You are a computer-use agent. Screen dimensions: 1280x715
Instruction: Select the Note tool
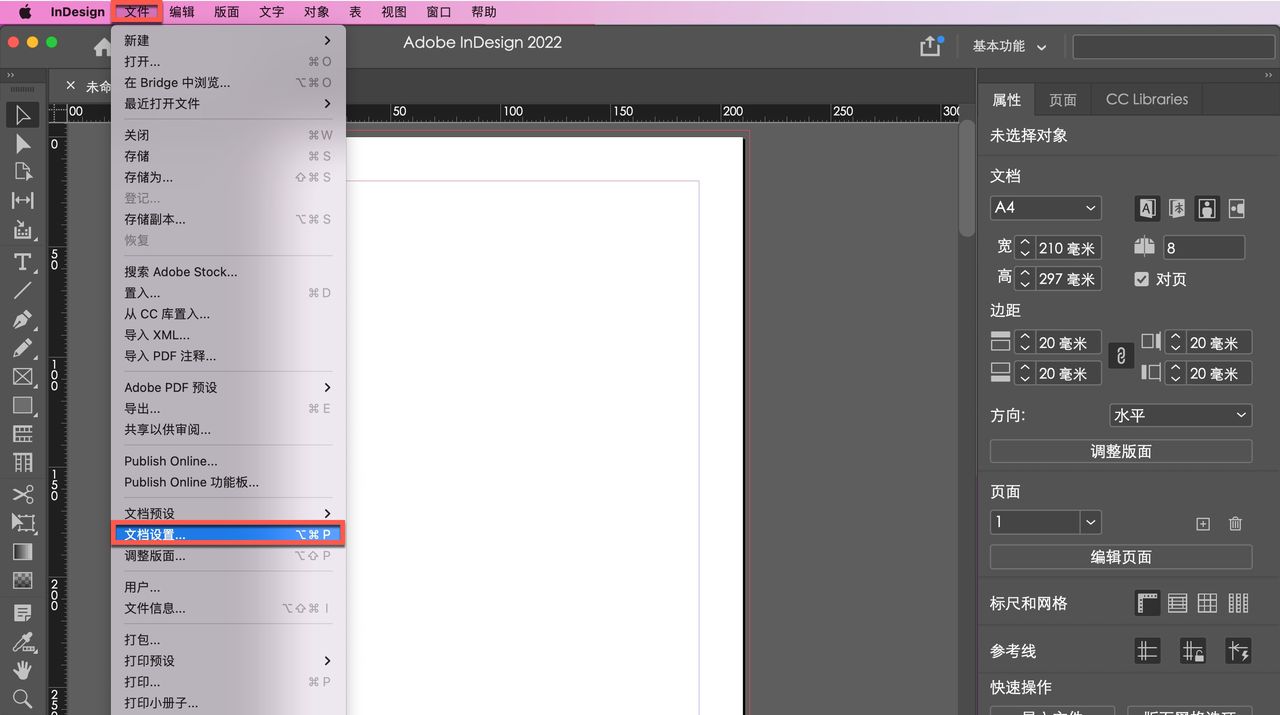click(x=22, y=612)
